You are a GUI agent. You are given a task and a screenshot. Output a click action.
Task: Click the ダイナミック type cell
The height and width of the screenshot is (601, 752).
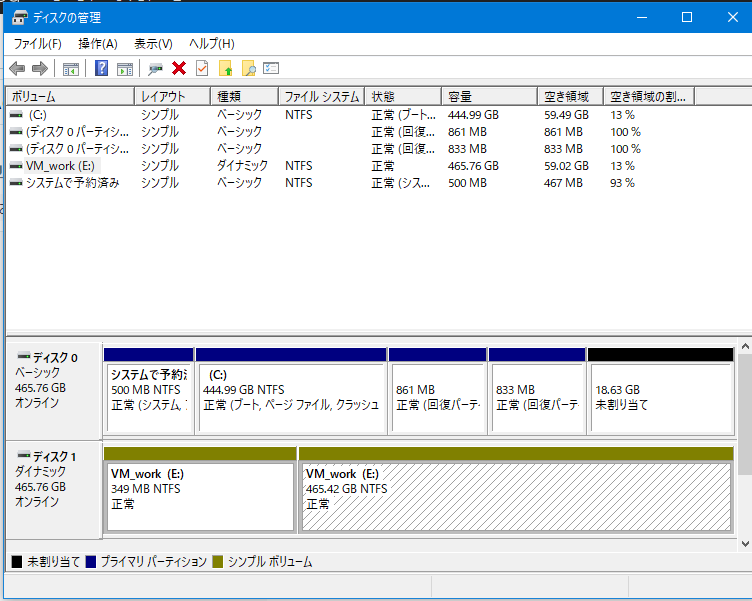[x=242, y=166]
